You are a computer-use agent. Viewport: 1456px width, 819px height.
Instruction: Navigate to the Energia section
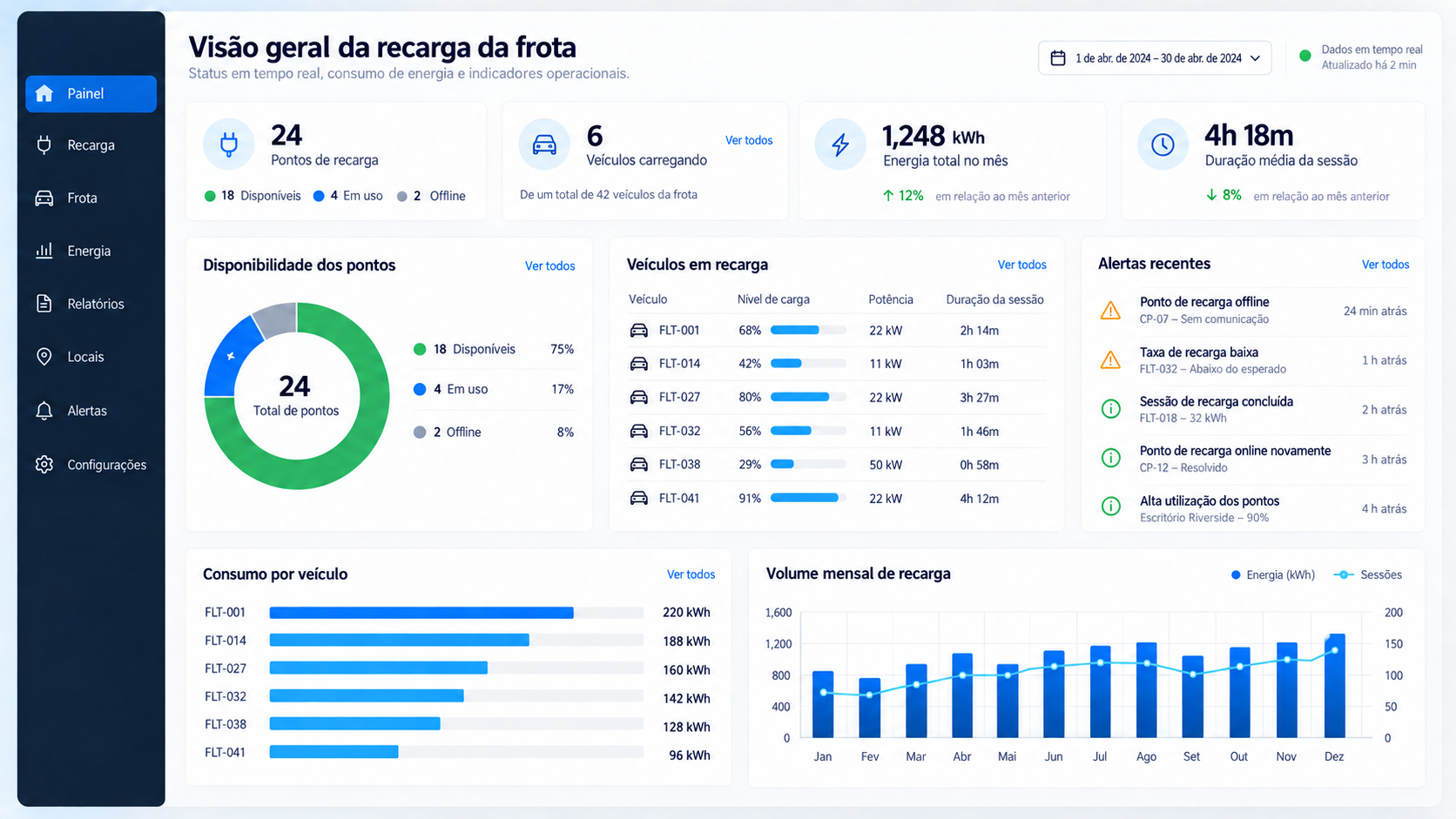point(91,251)
